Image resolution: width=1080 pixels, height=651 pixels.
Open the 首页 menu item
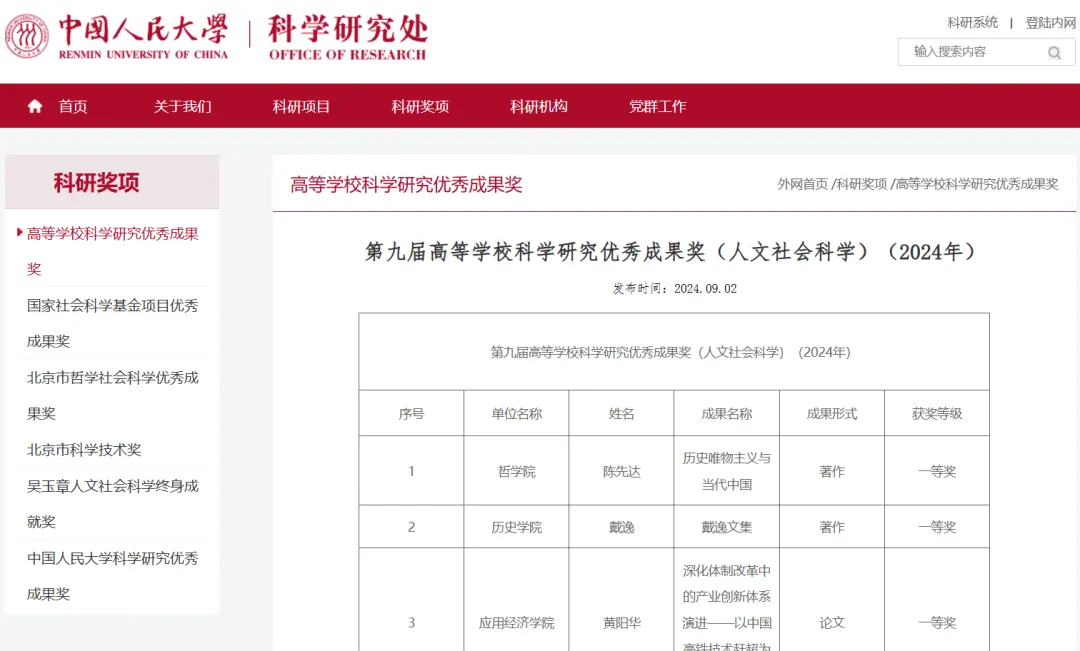point(73,106)
